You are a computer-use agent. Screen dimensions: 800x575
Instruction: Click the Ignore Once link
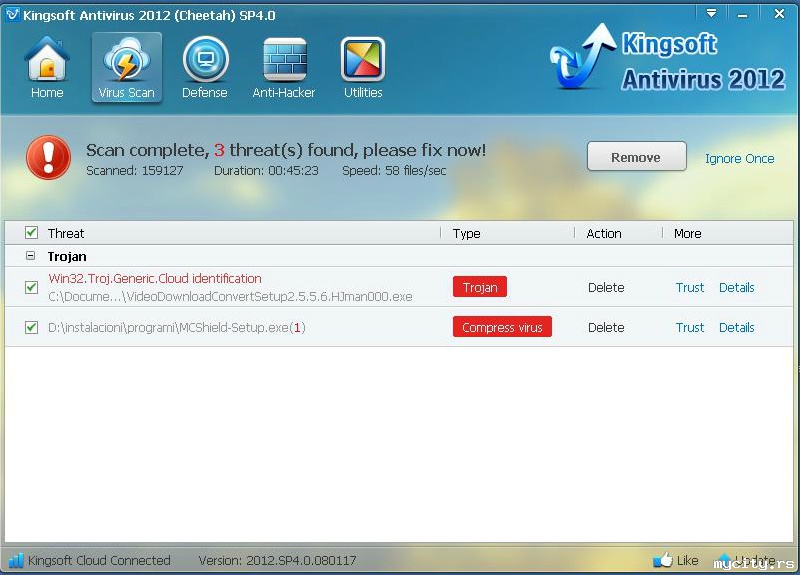pyautogui.click(x=739, y=159)
